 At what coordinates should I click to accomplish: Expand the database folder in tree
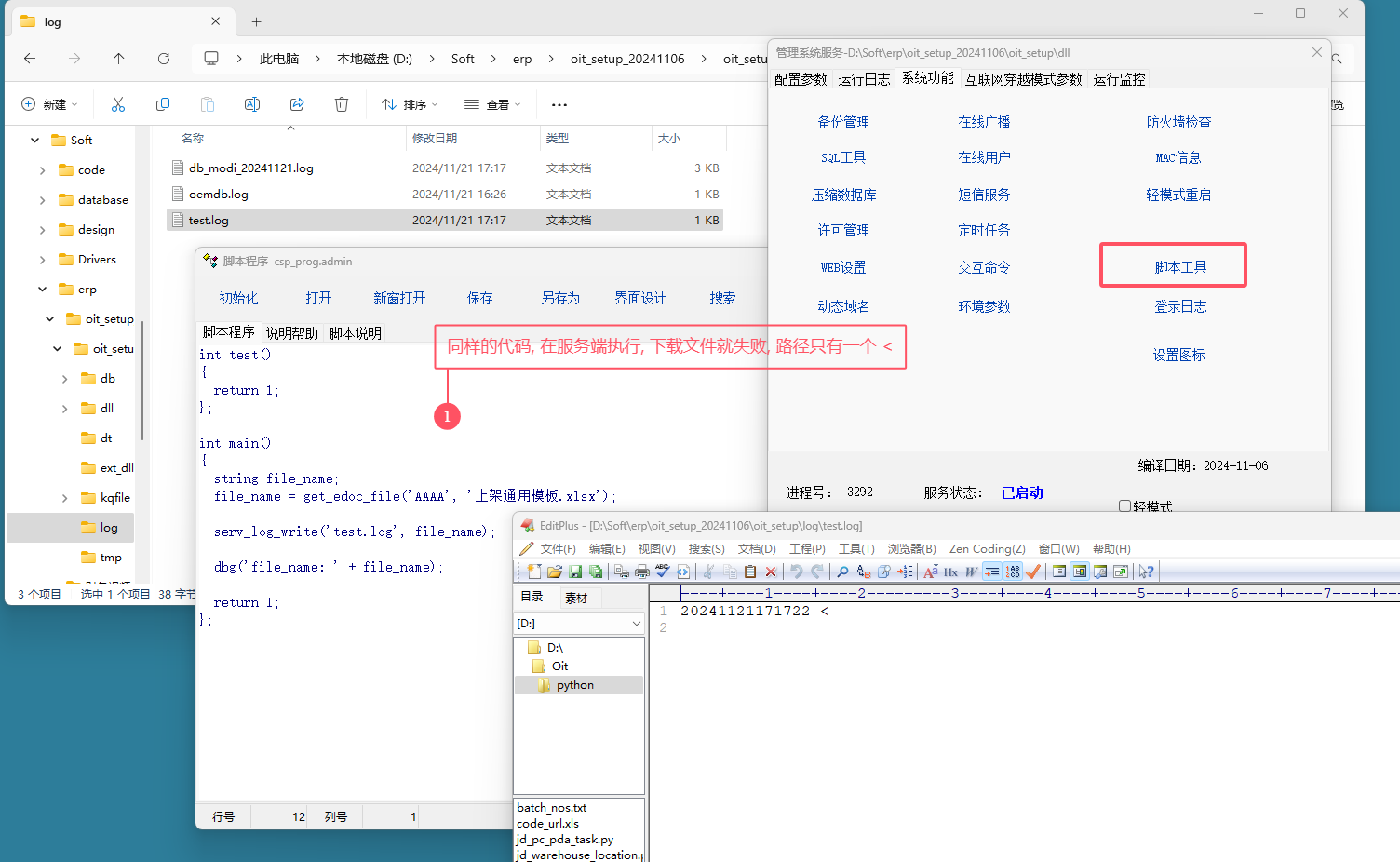point(43,200)
